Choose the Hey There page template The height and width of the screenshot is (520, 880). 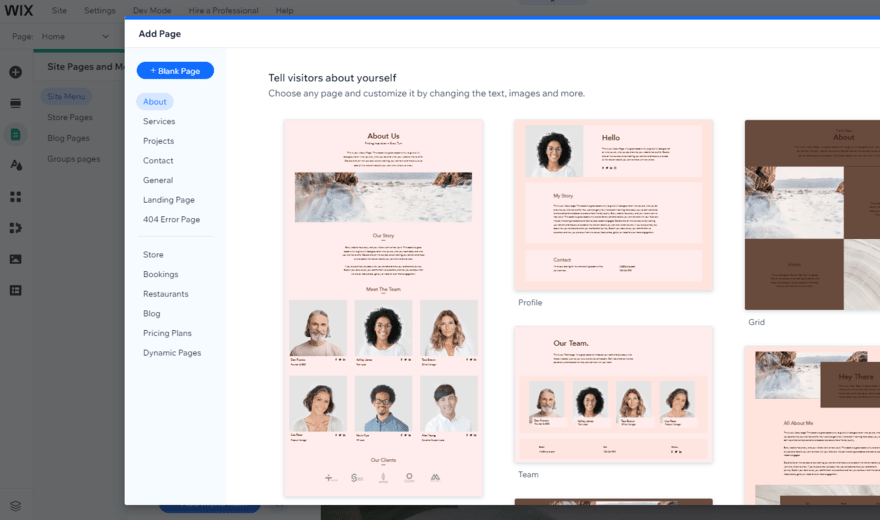(812, 425)
